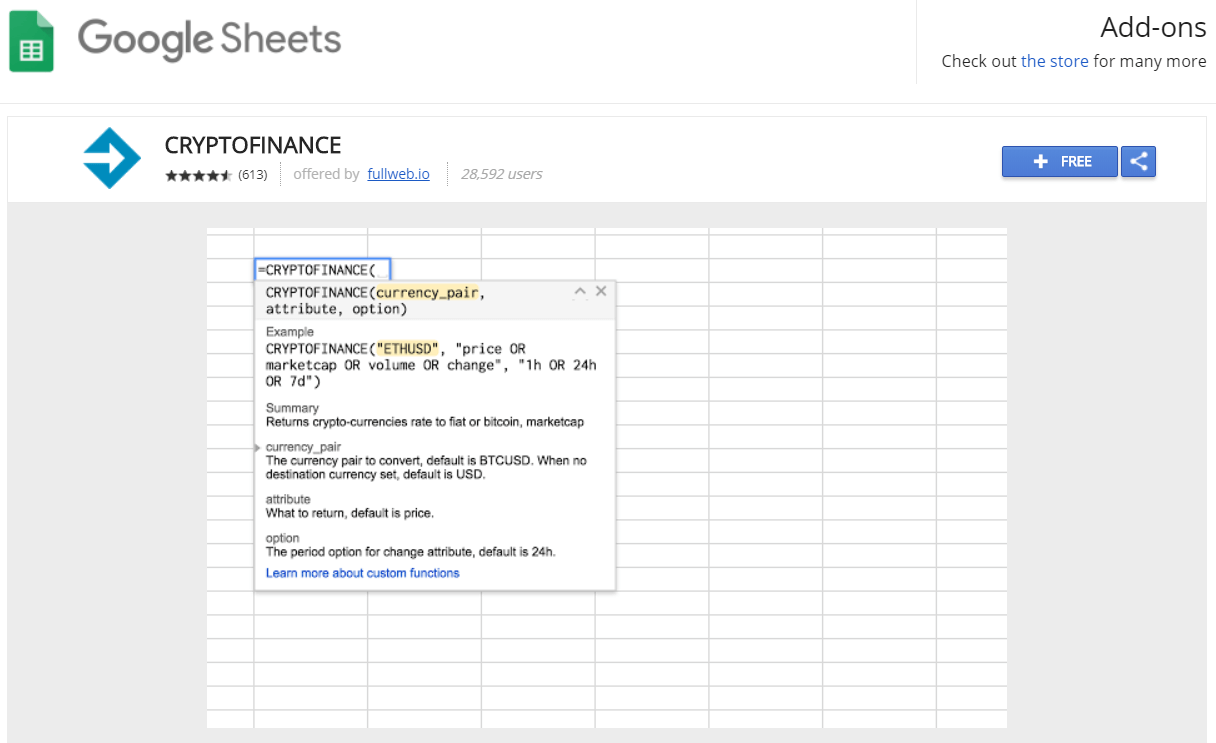Screen dimensions: 1216x743
Task: Click the currency_pair parameter arrow marker
Action: click(258, 448)
